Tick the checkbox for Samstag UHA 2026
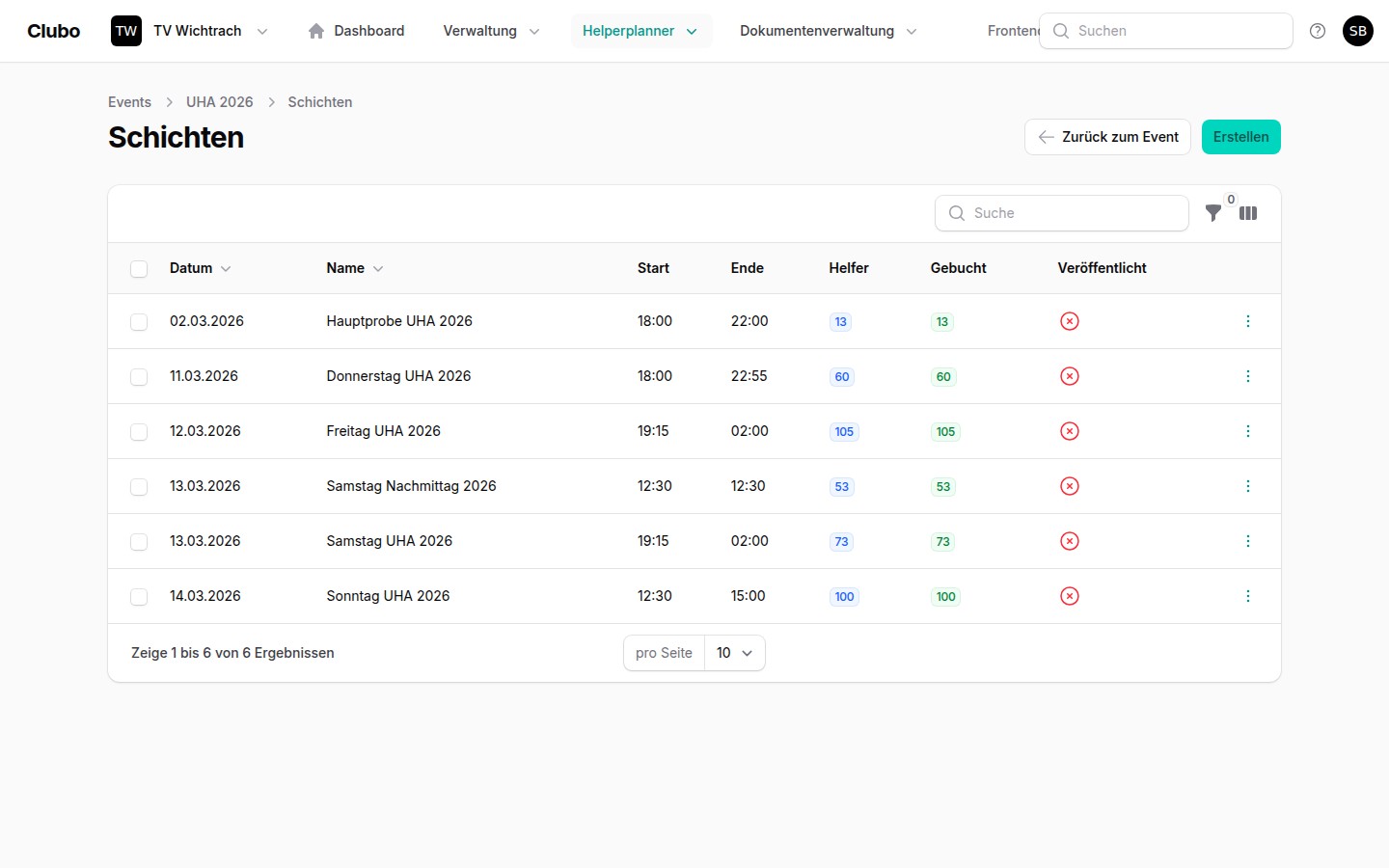This screenshot has height=868, width=1389. [x=139, y=542]
